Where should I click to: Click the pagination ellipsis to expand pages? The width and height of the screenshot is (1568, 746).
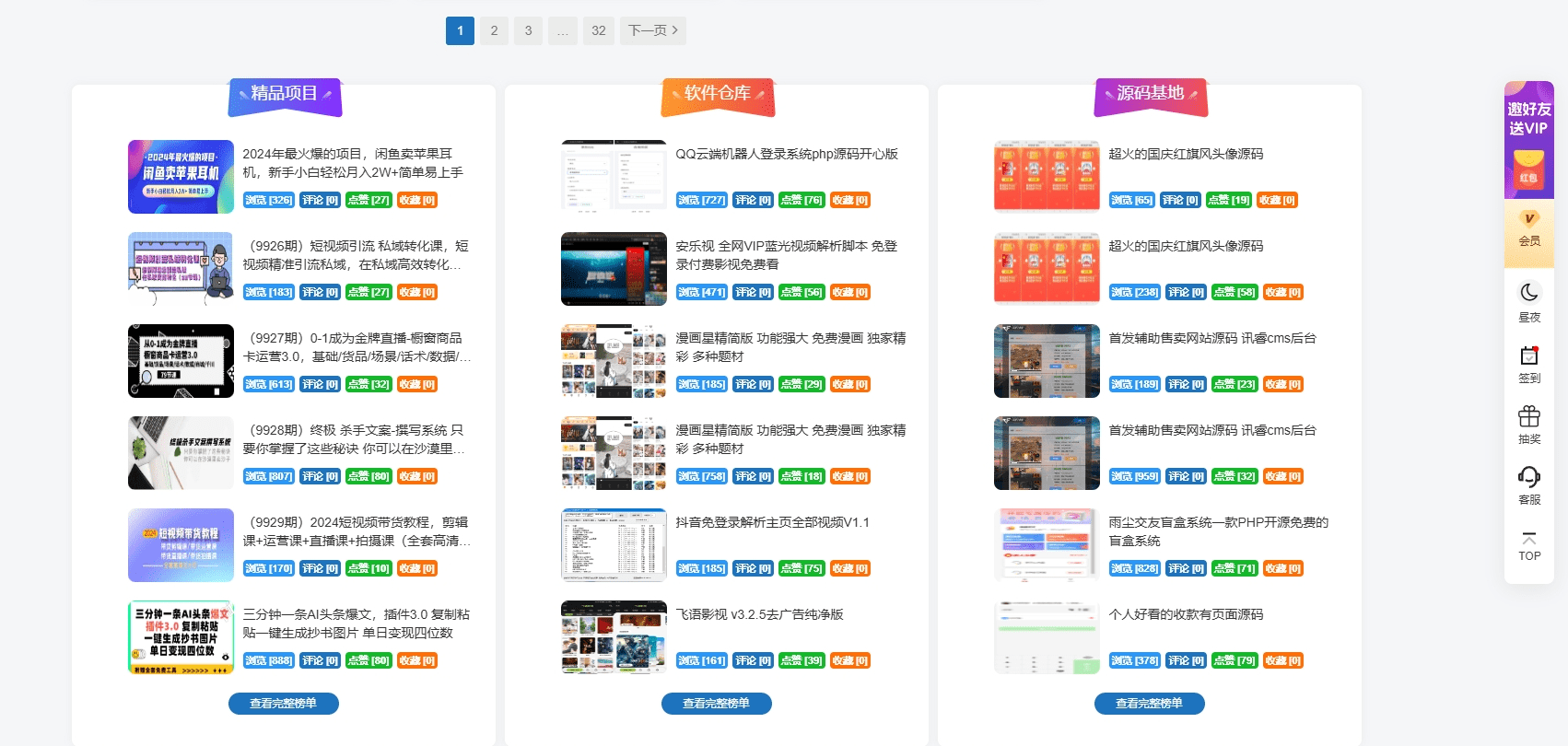tap(562, 30)
